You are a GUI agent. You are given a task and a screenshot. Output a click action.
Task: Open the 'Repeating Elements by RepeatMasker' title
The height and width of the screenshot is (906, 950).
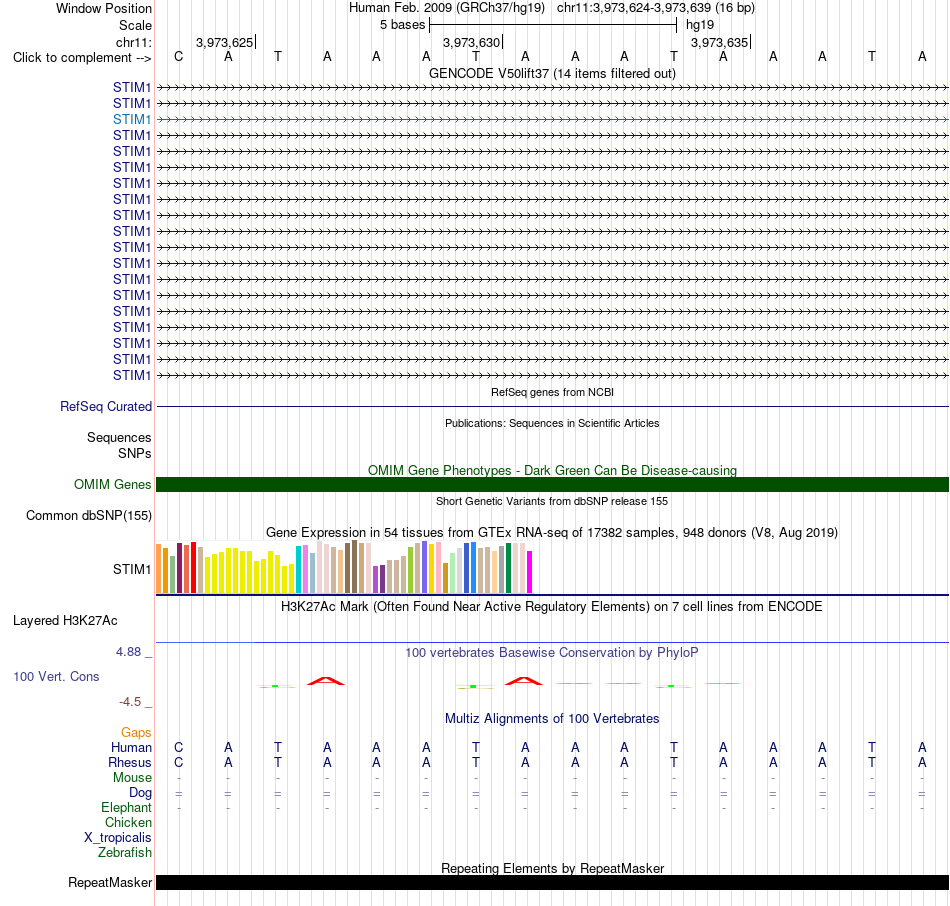(x=552, y=868)
